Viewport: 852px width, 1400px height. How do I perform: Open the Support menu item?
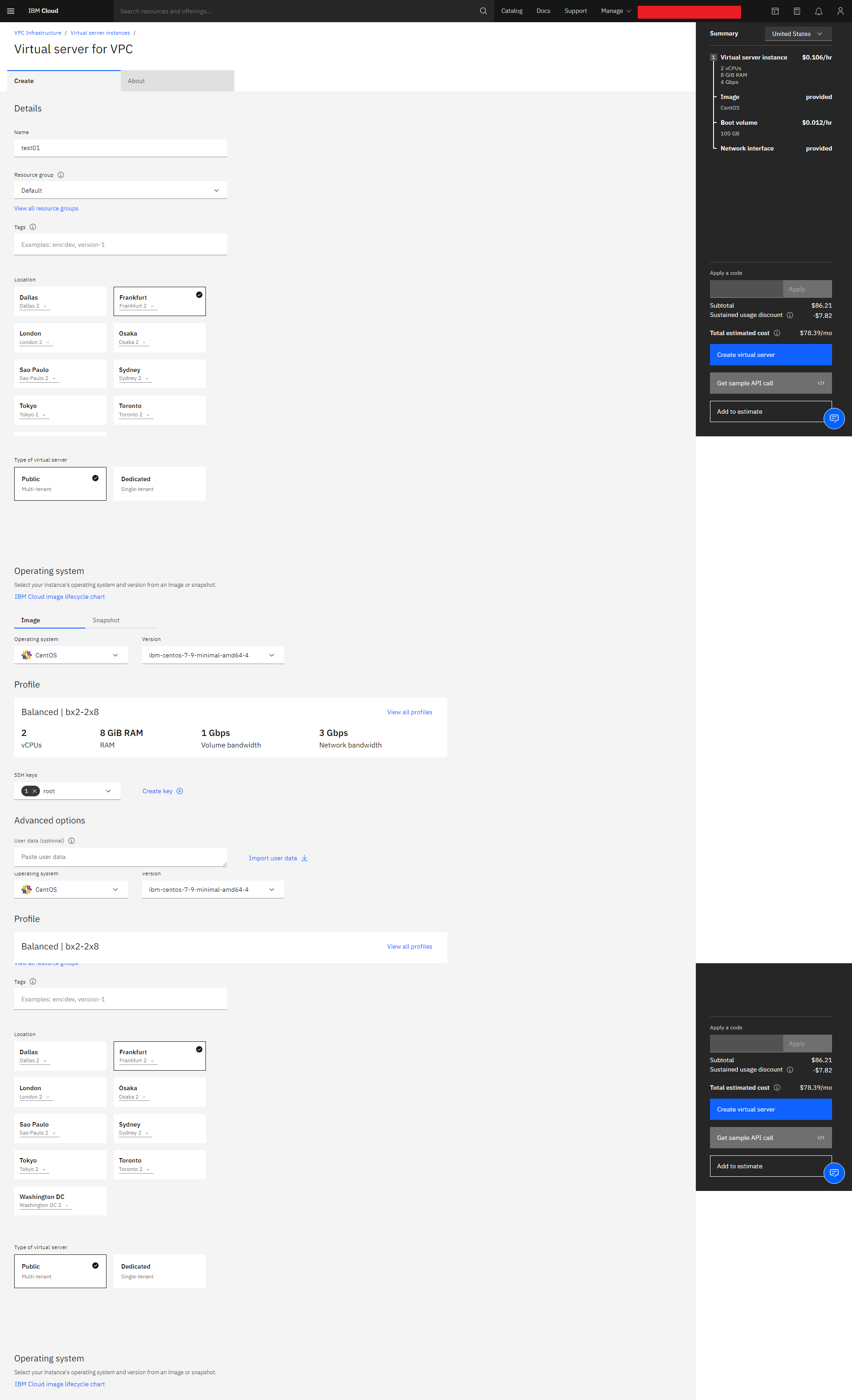[576, 11]
